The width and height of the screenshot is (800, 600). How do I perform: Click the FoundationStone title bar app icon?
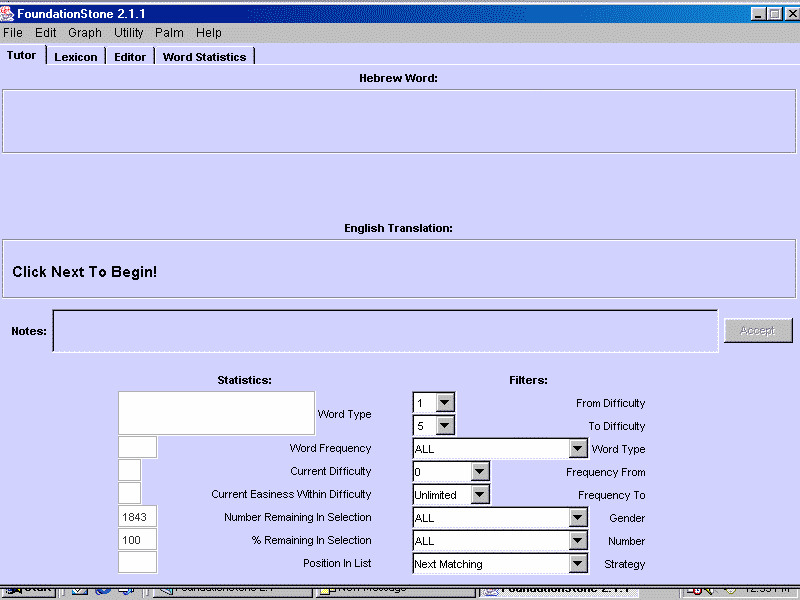pos(8,14)
